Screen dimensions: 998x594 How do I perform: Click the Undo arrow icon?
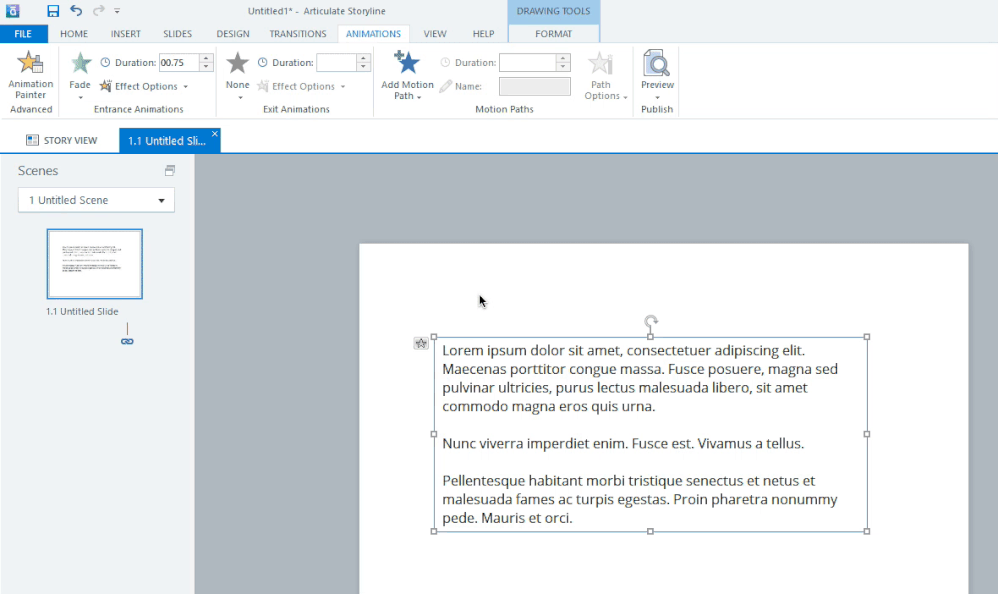click(77, 11)
